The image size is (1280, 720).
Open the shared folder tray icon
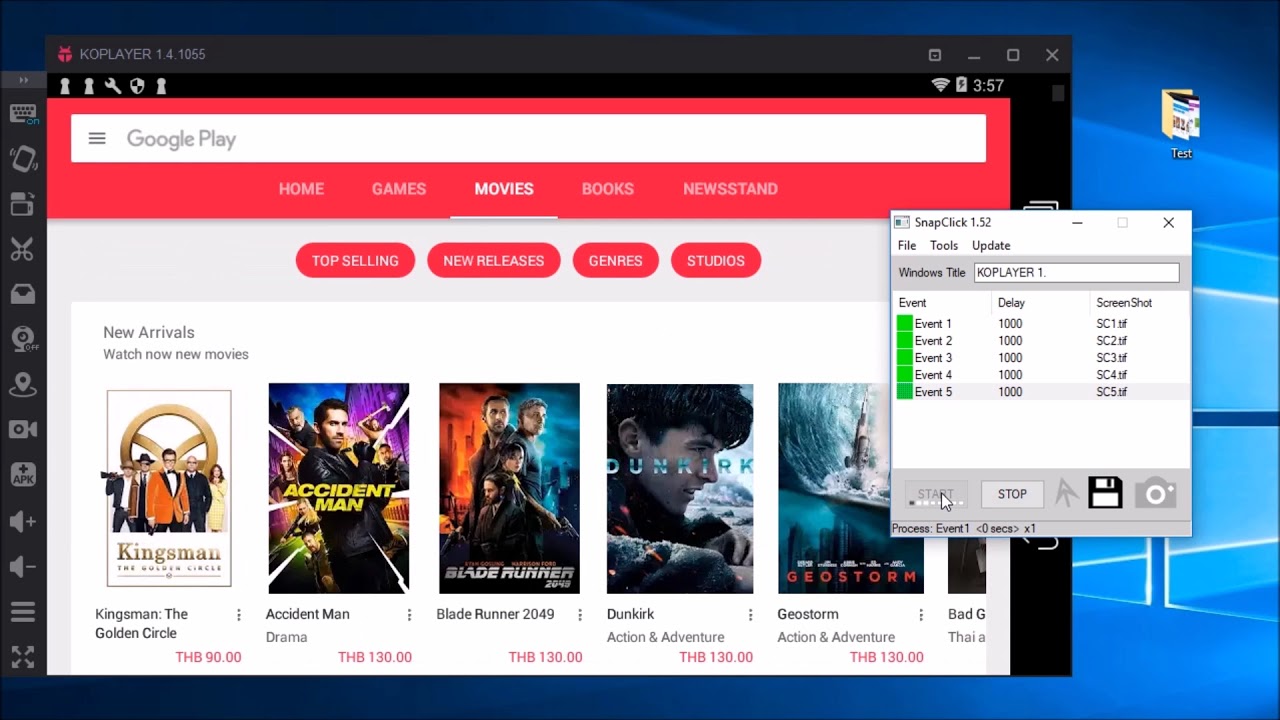[x=23, y=294]
